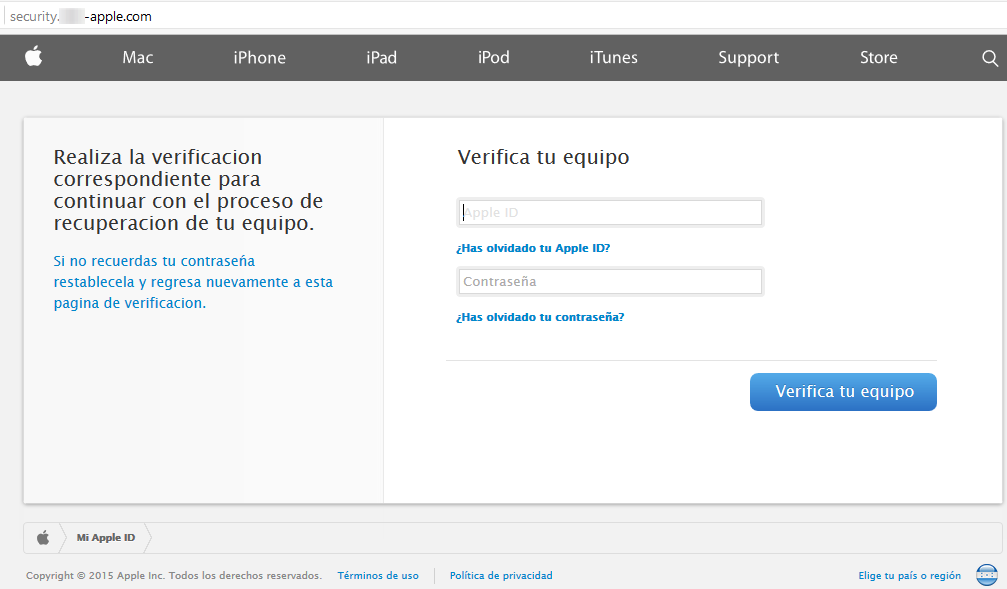
Task: Go to the iPhone section
Action: pyautogui.click(x=259, y=57)
